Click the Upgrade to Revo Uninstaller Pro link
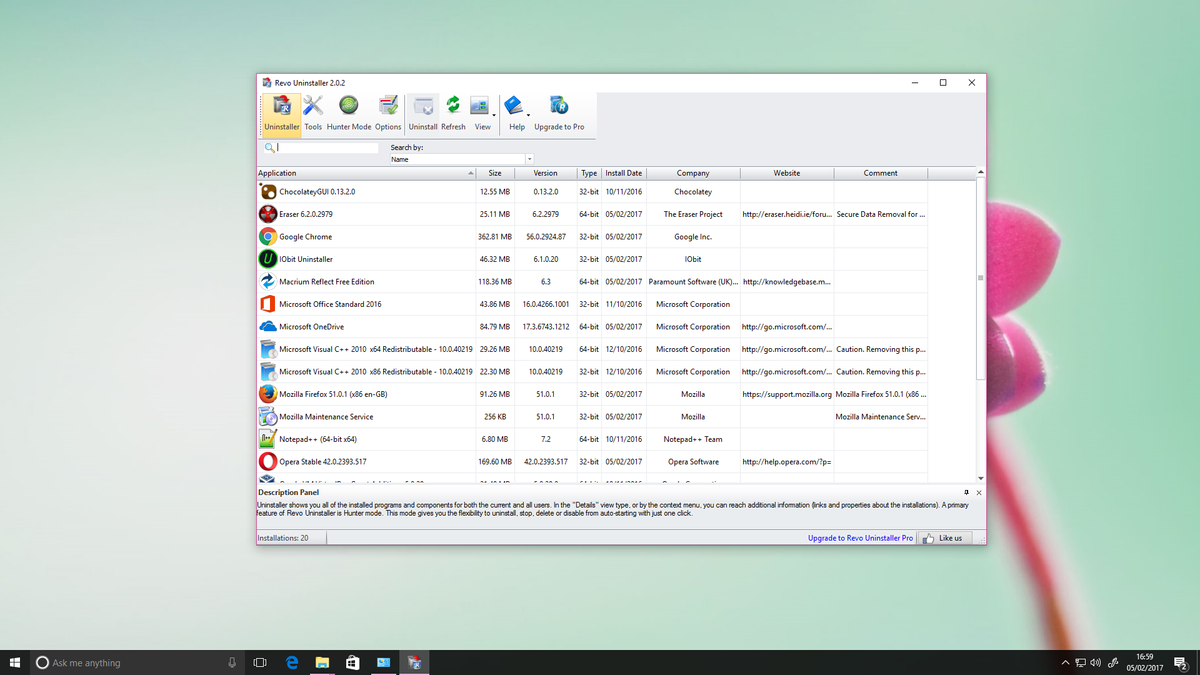Image resolution: width=1200 pixels, height=675 pixels. [x=859, y=537]
